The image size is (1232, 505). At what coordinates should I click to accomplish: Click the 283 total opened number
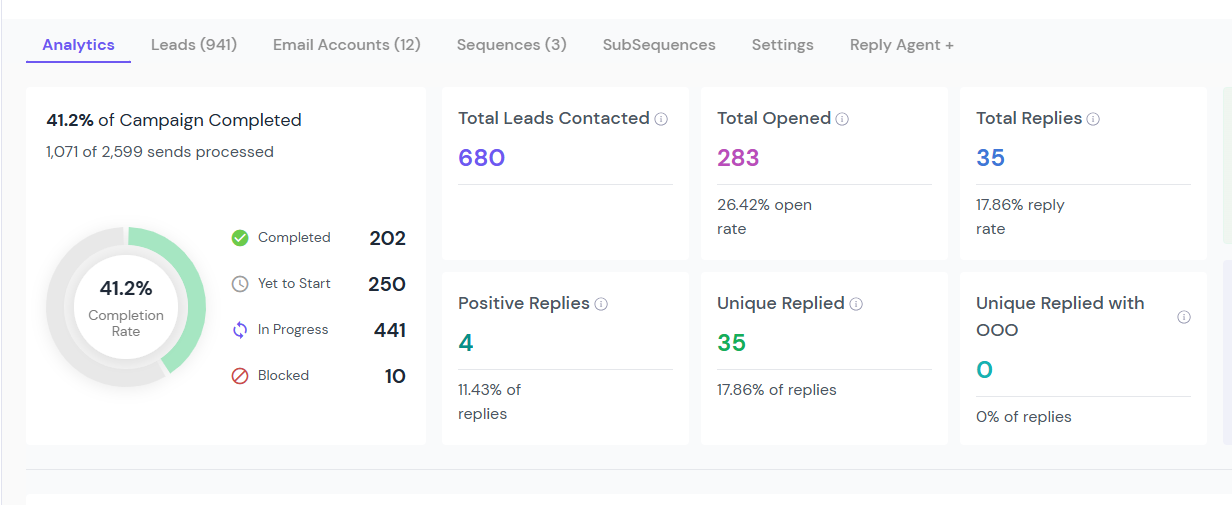point(738,158)
